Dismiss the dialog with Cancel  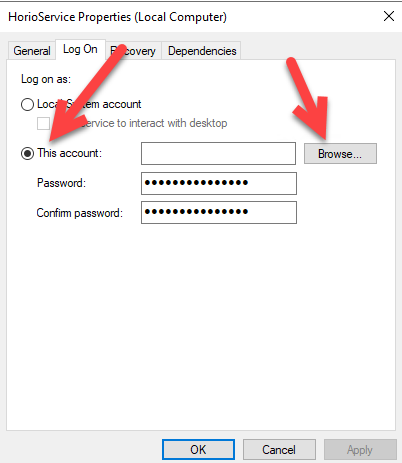tap(279, 450)
